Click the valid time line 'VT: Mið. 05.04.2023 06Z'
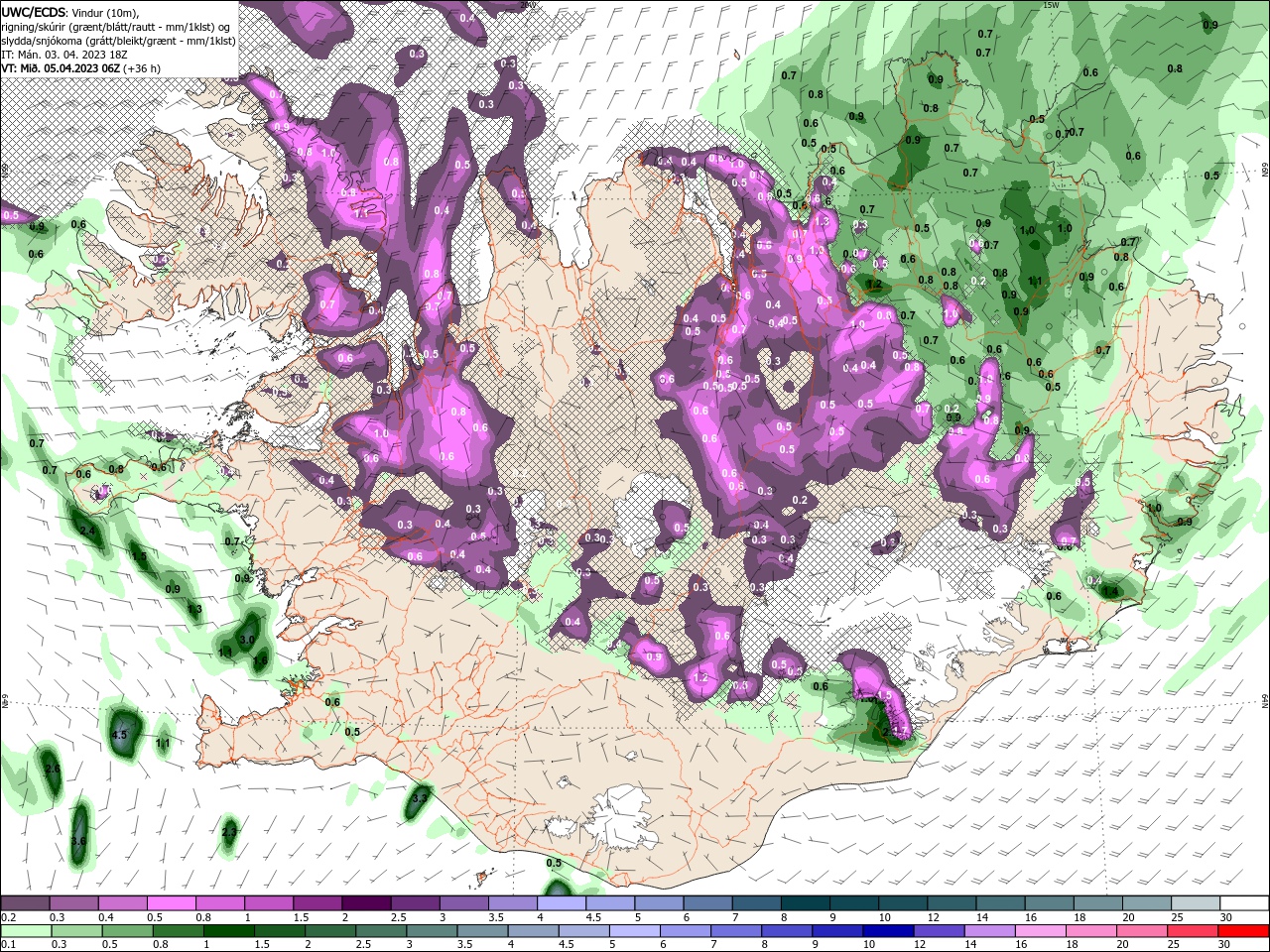Image resolution: width=1270 pixels, height=952 pixels. 61,68
